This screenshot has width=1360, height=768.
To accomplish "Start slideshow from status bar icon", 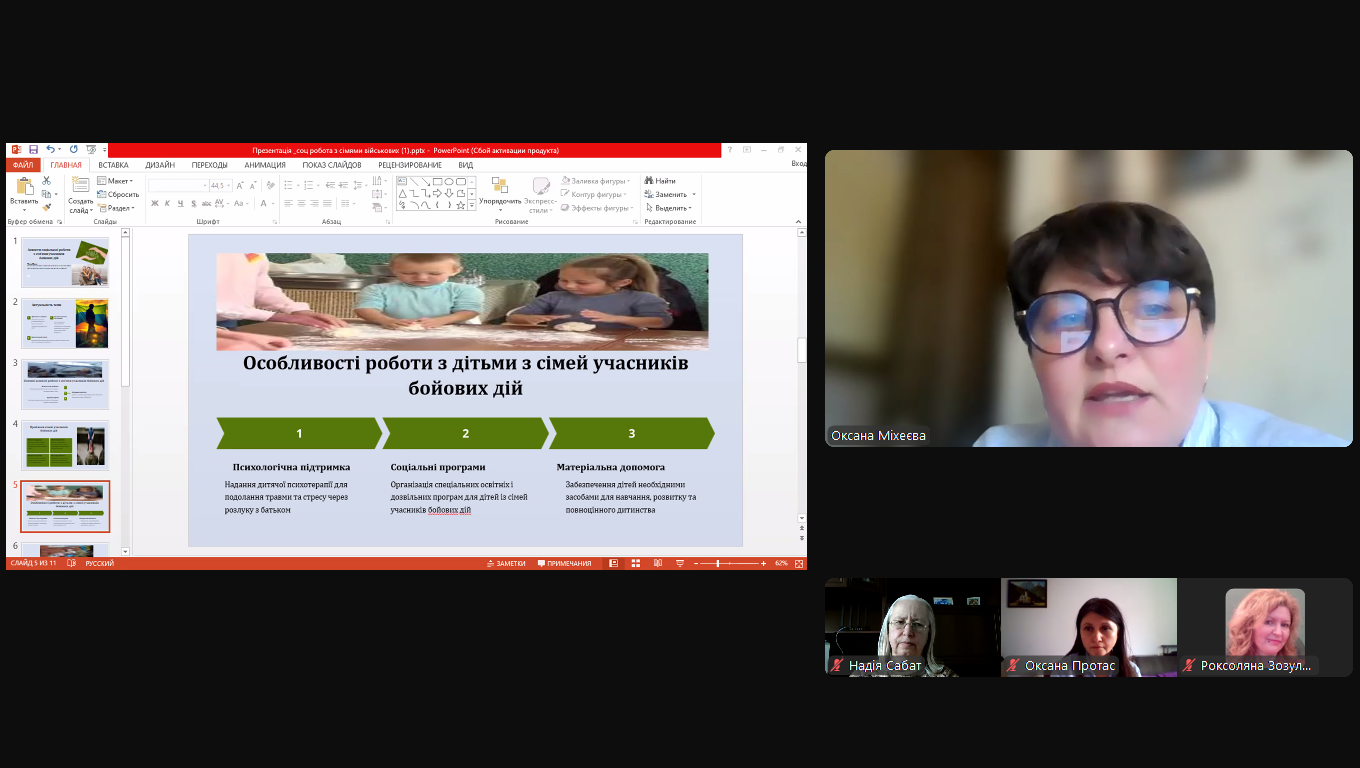I will (x=678, y=563).
